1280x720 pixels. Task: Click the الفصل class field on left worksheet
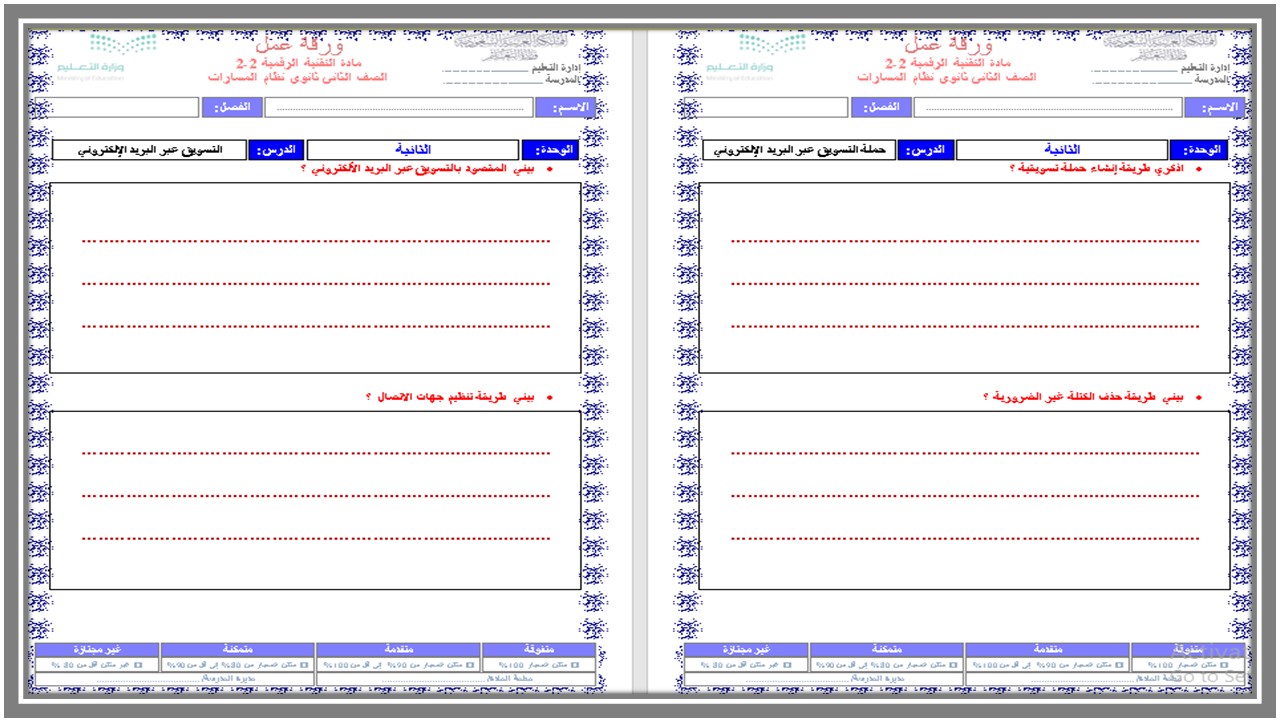tap(116, 108)
